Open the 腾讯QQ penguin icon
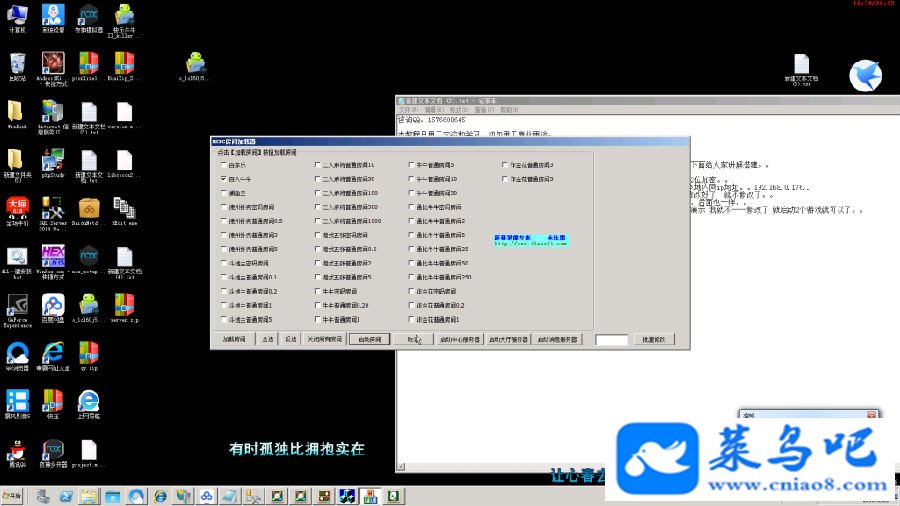The width and height of the screenshot is (900, 506). (17, 453)
